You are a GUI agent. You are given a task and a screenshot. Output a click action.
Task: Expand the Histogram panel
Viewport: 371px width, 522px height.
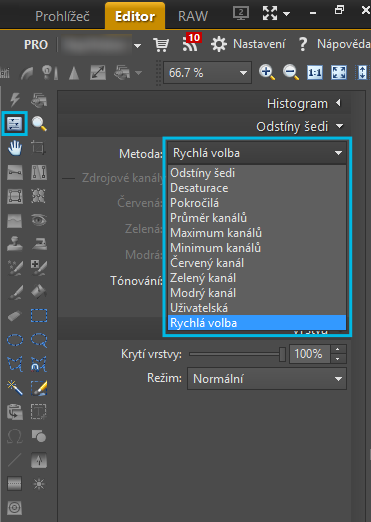[x=339, y=103]
